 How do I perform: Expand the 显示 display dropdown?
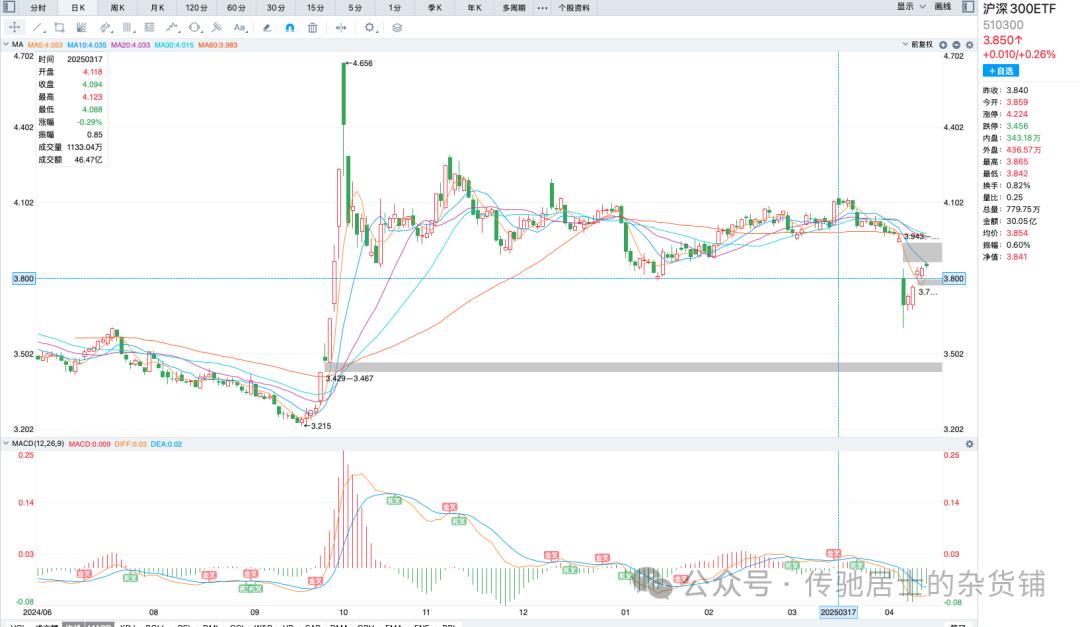[x=908, y=7]
